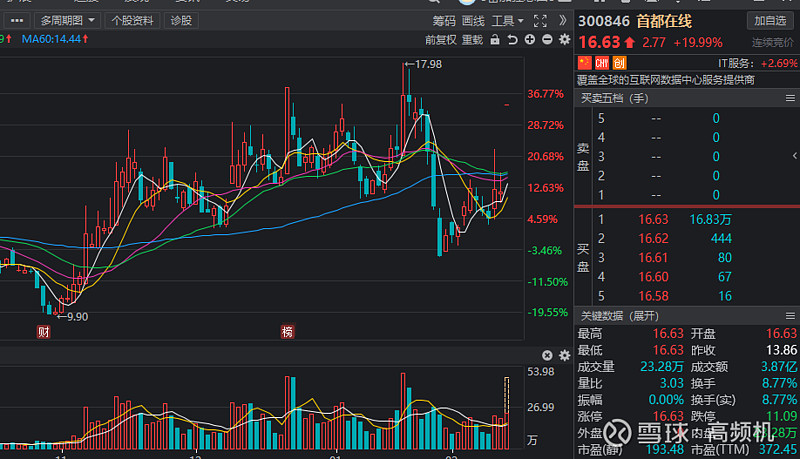
Task: Select buy level 1 price 16.63
Action: coord(653,219)
